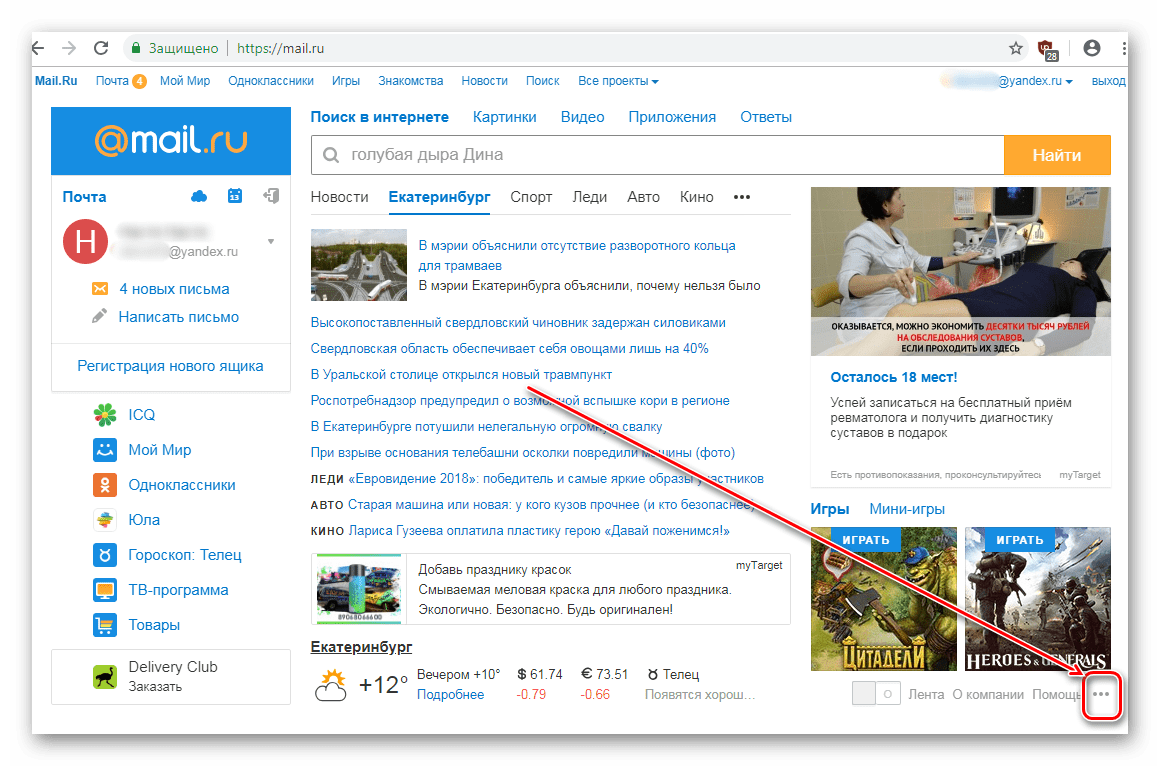Open the three-dots footer menu
This screenshot has width=1160, height=766.
click(x=1101, y=694)
